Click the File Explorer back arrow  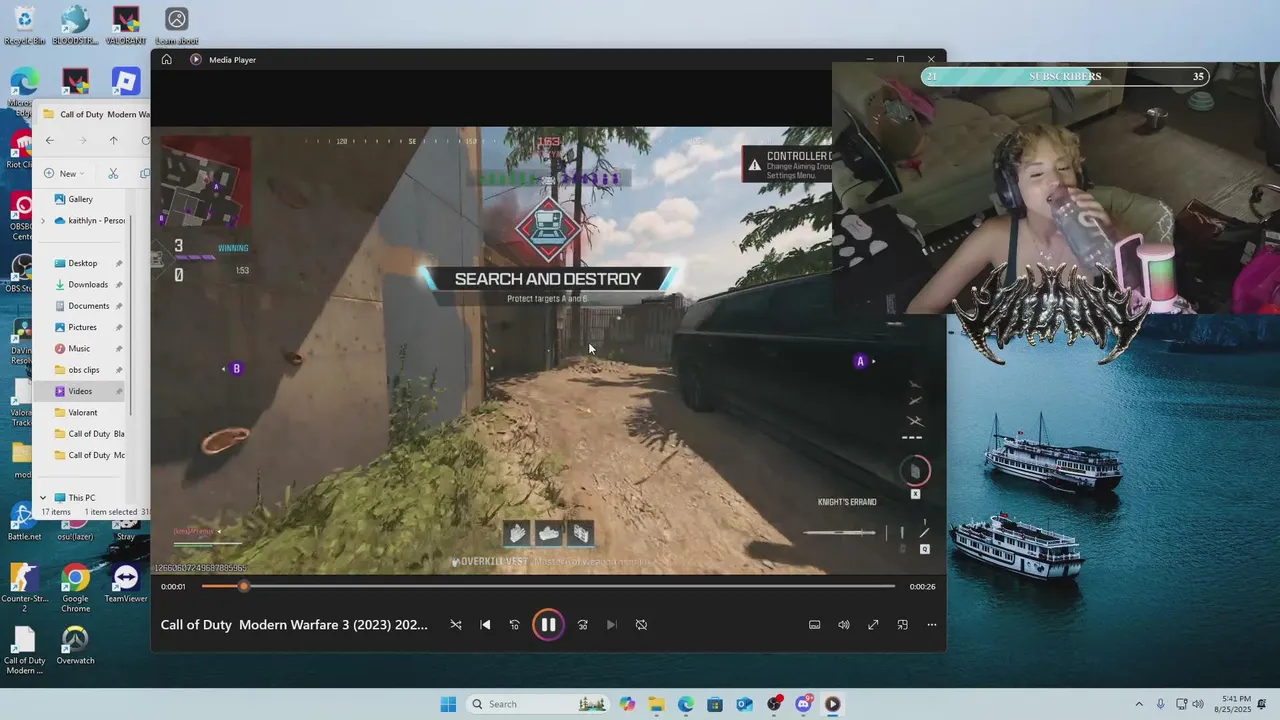50,141
